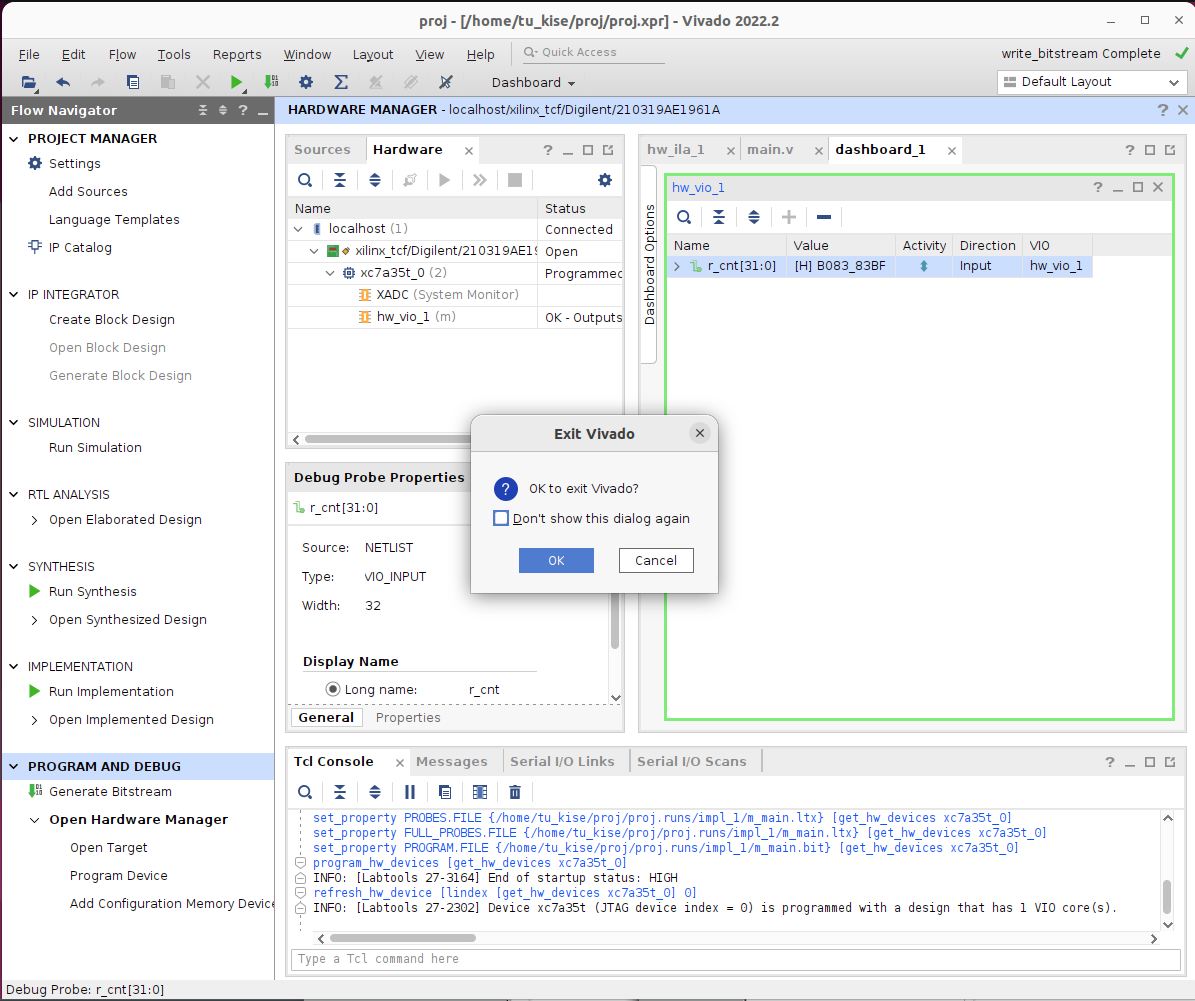The height and width of the screenshot is (1001, 1195).
Task: Open the Reports menu
Action: tap(237, 55)
